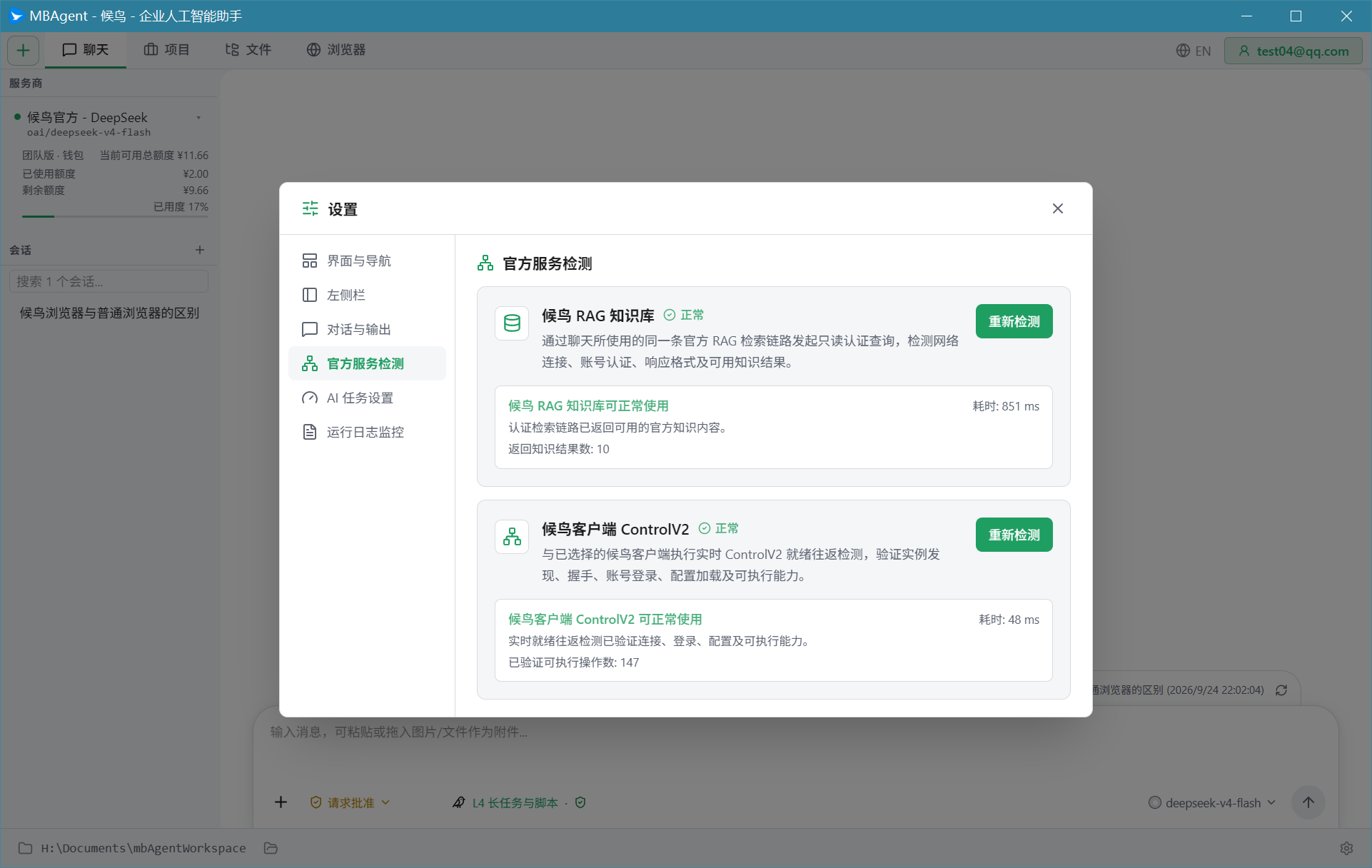Screen dimensions: 1372x868
Task: Click the refresh icon beside the conversation timestamp
Action: tap(1281, 690)
